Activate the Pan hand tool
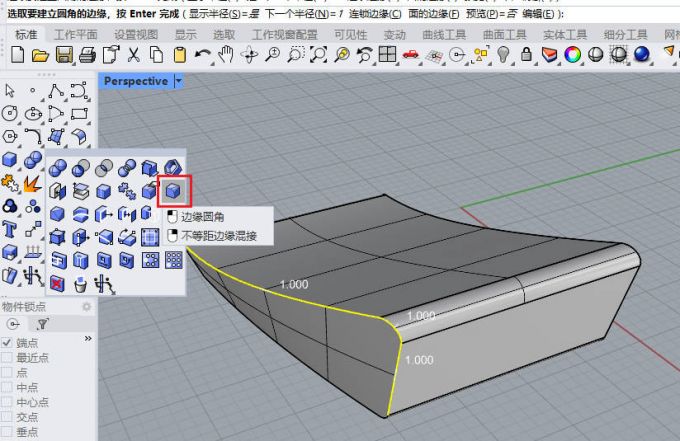The width and height of the screenshot is (680, 441). coord(226,55)
